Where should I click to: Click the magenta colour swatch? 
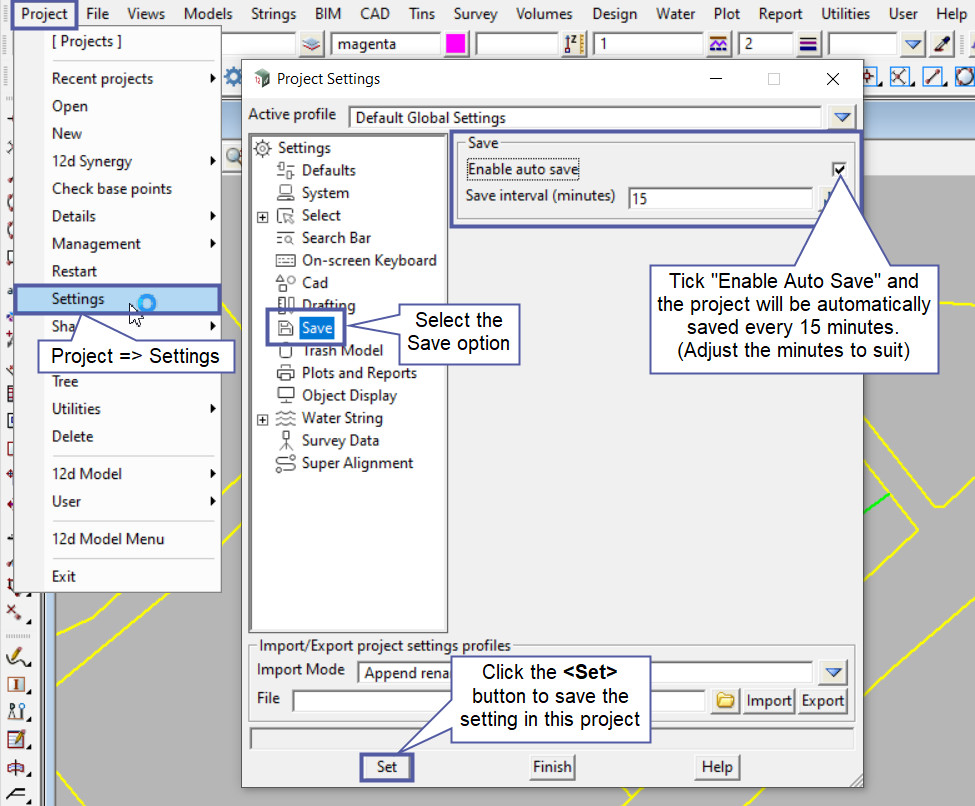[455, 44]
